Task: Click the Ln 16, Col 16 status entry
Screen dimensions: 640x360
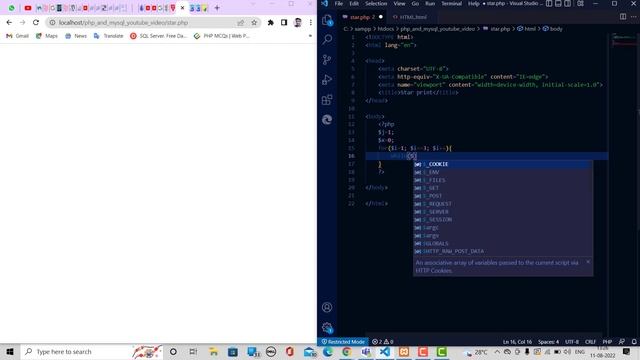Action: click(517, 342)
